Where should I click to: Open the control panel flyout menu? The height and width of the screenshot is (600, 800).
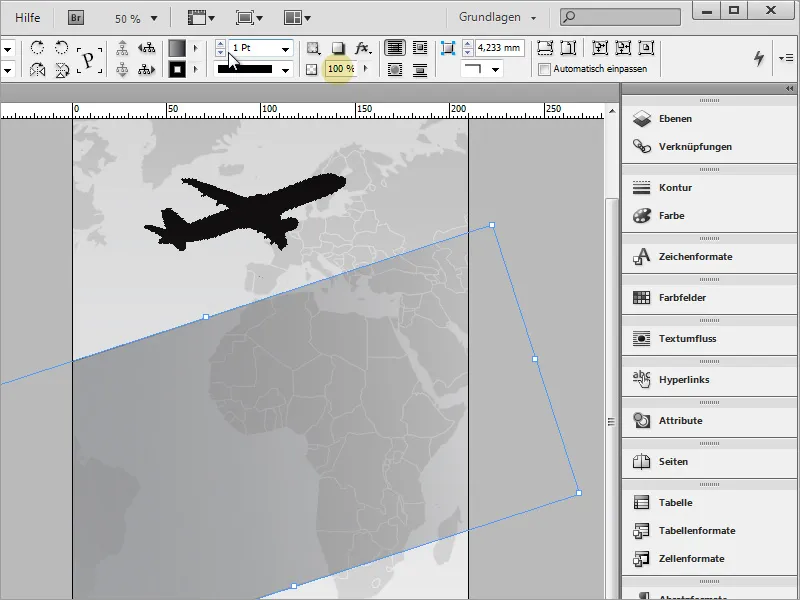click(786, 59)
